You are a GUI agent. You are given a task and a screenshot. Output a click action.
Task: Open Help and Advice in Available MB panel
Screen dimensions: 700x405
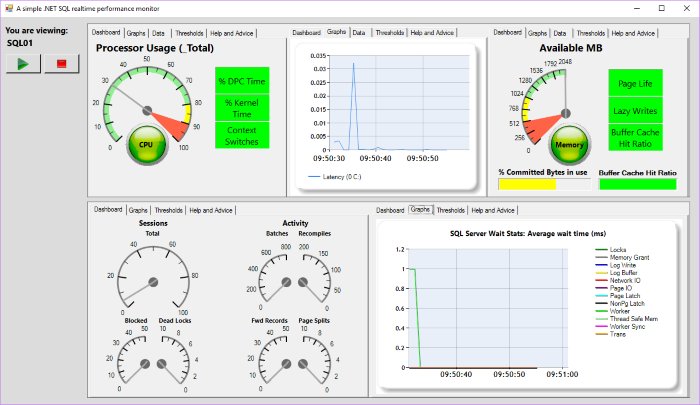pyautogui.click(x=633, y=33)
